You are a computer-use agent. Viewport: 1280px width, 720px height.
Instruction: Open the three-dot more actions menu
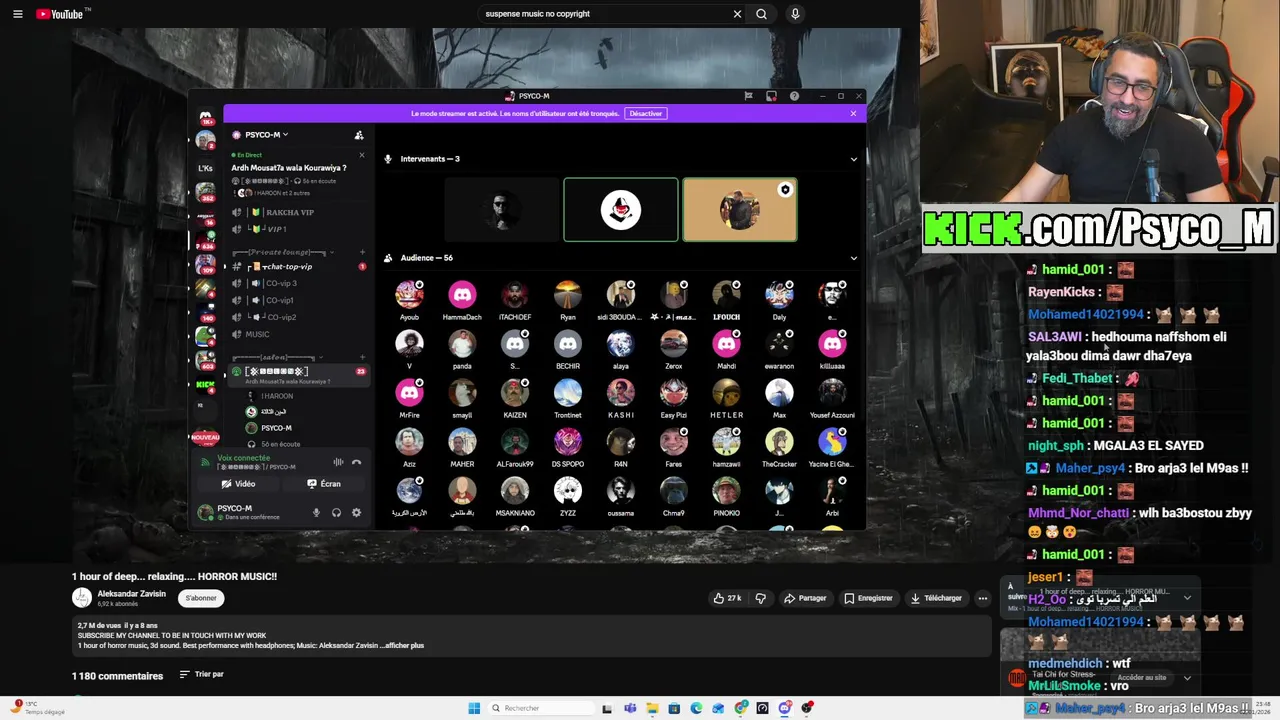click(x=983, y=598)
